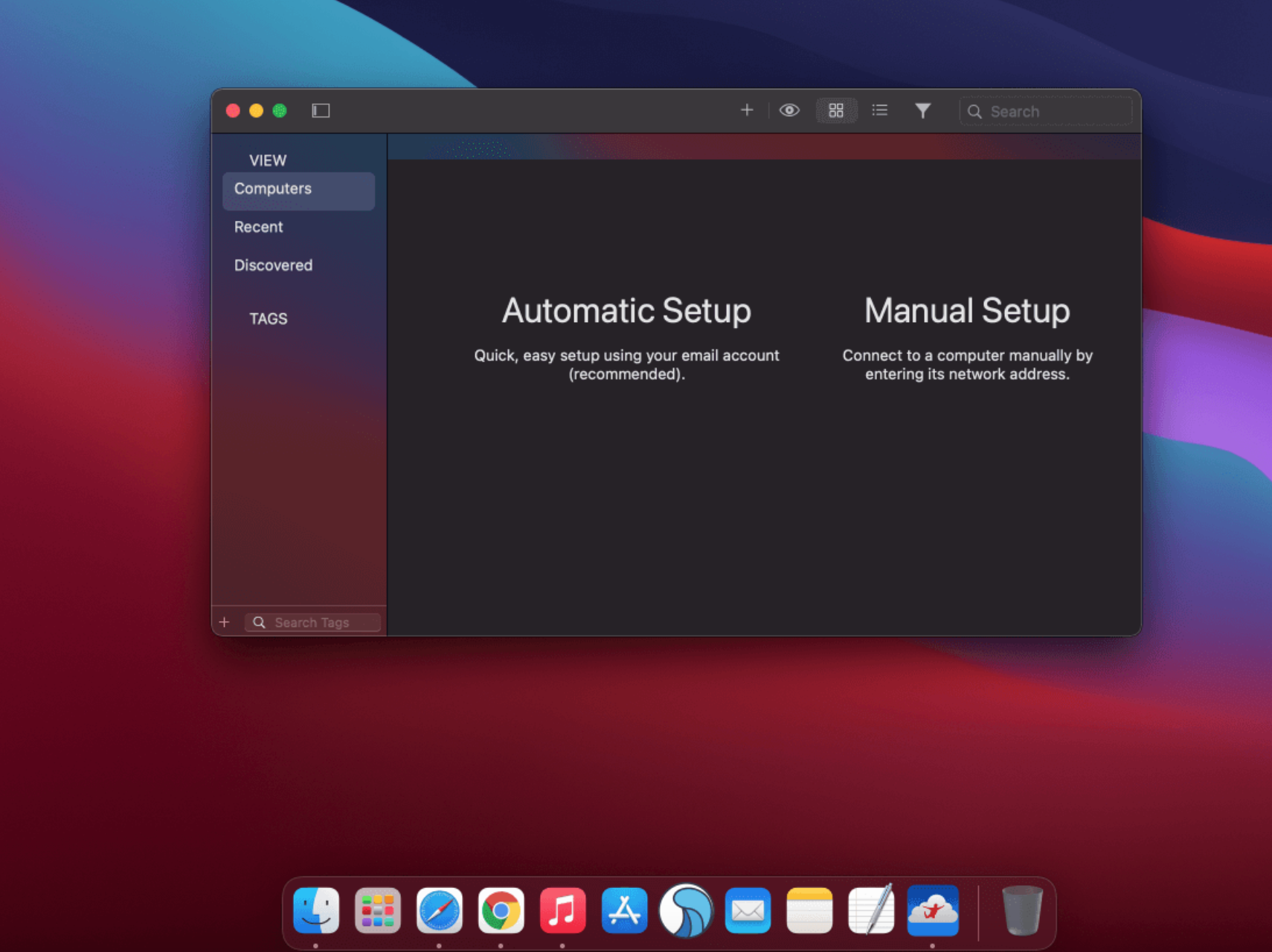Choose Manual Setup
The image size is (1272, 952).
point(967,311)
